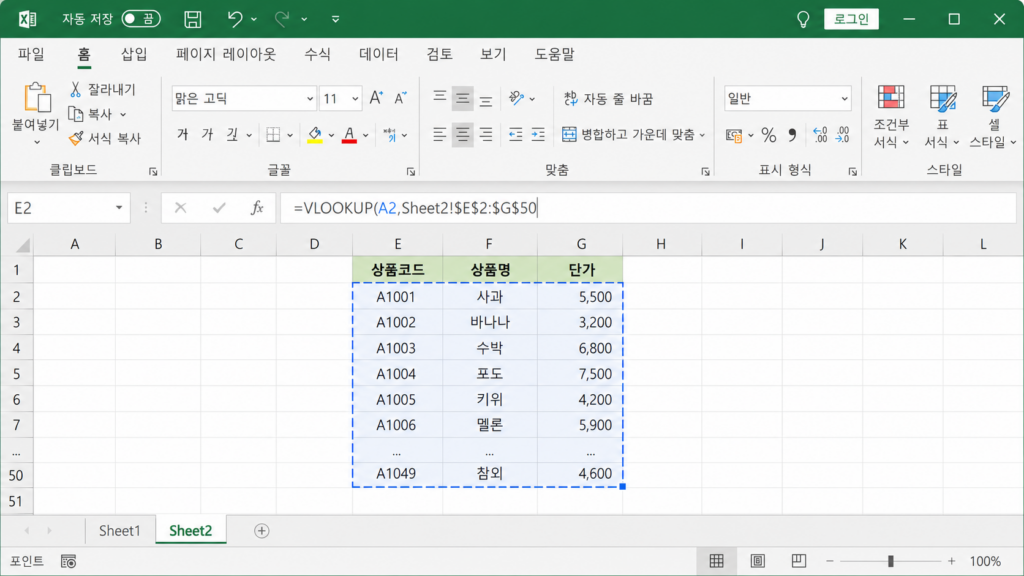Open conditional formatting (조건부 서식)
Image resolution: width=1024 pixels, height=576 pixels.
point(891,117)
